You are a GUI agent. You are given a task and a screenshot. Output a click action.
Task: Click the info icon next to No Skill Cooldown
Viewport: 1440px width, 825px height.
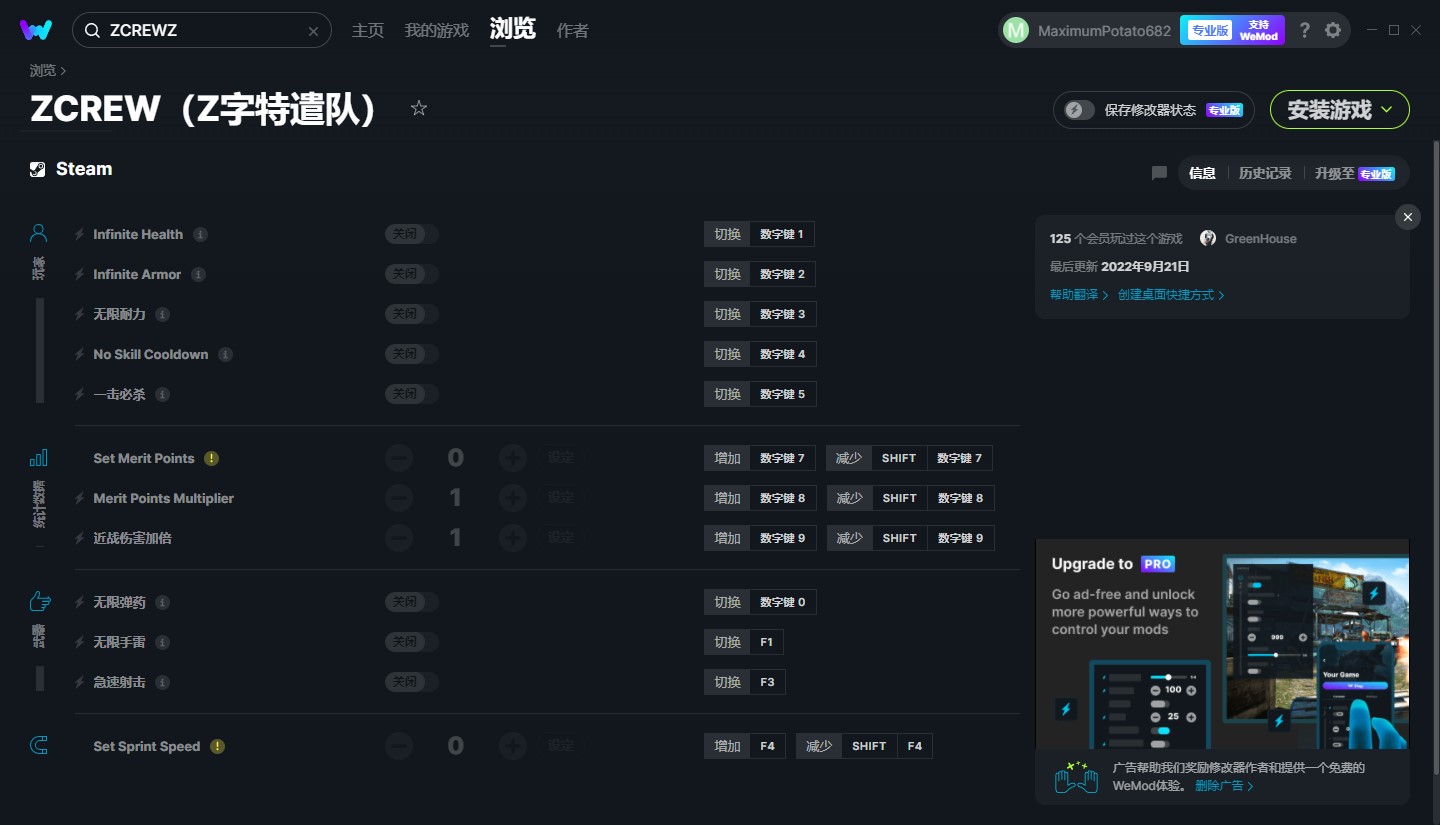(226, 354)
